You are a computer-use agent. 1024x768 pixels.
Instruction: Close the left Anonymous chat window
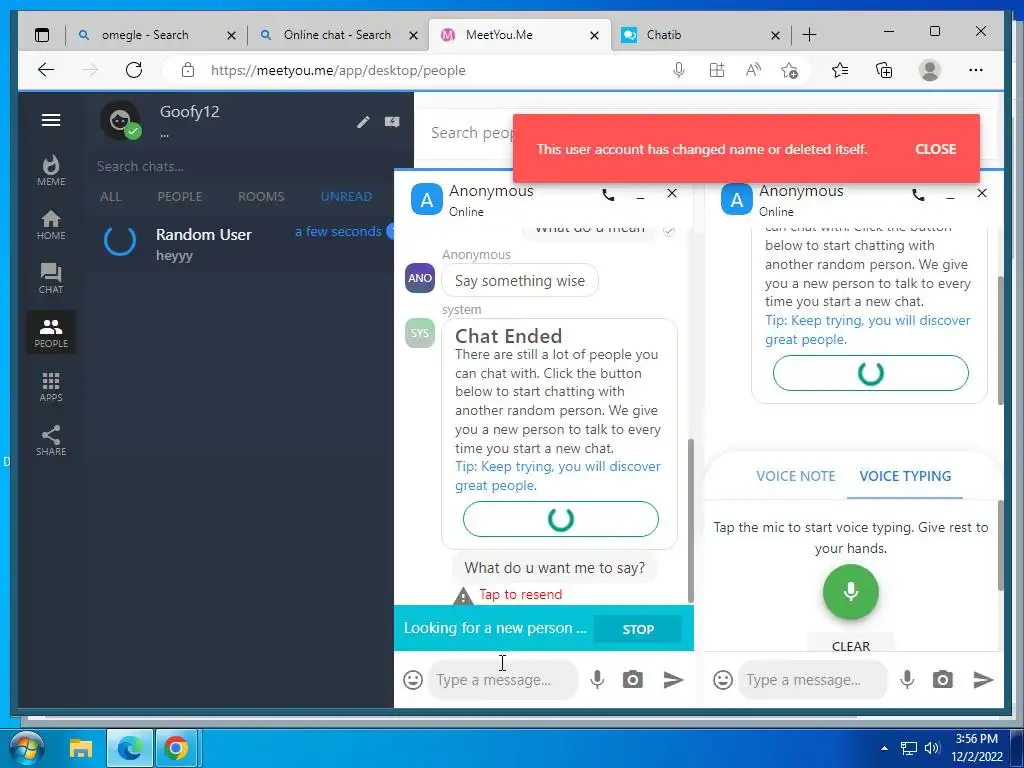[x=672, y=193]
